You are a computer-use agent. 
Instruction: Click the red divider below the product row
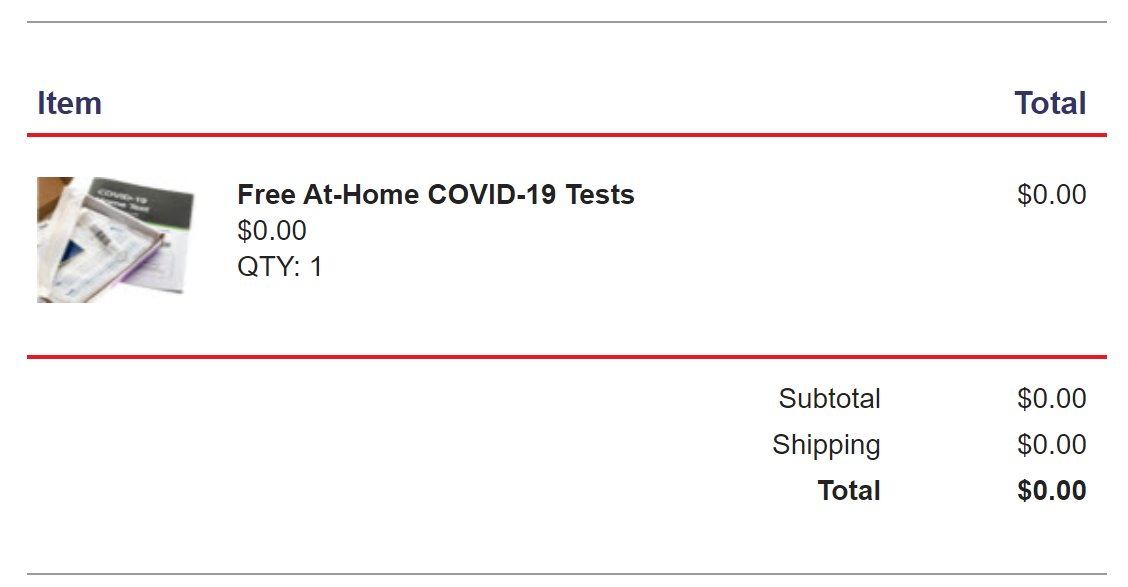566,356
